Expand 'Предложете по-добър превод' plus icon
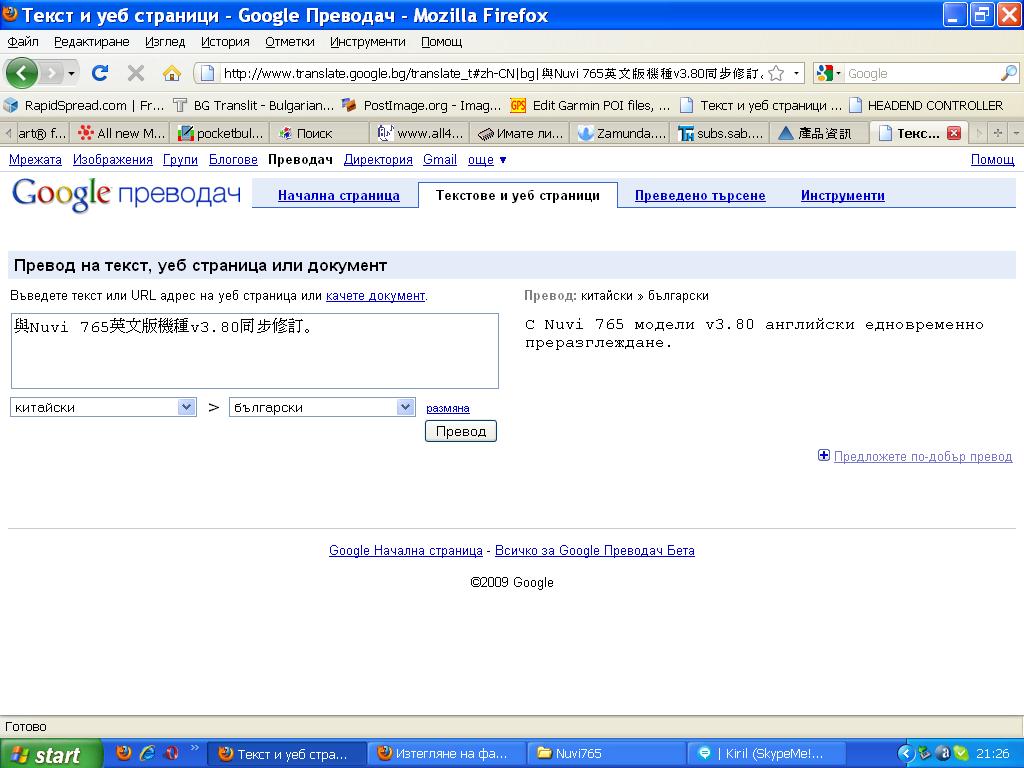The width and height of the screenshot is (1024, 768). click(x=824, y=455)
